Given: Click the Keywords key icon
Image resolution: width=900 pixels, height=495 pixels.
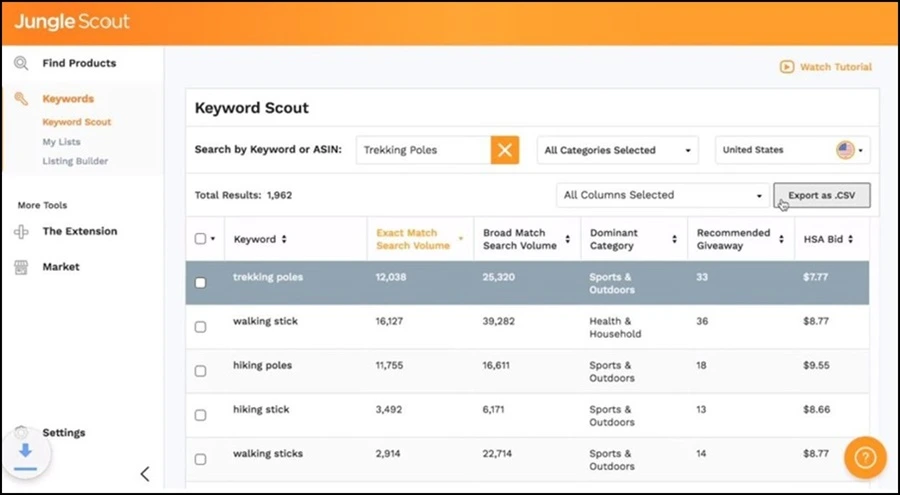Looking at the screenshot, I should click(x=21, y=99).
